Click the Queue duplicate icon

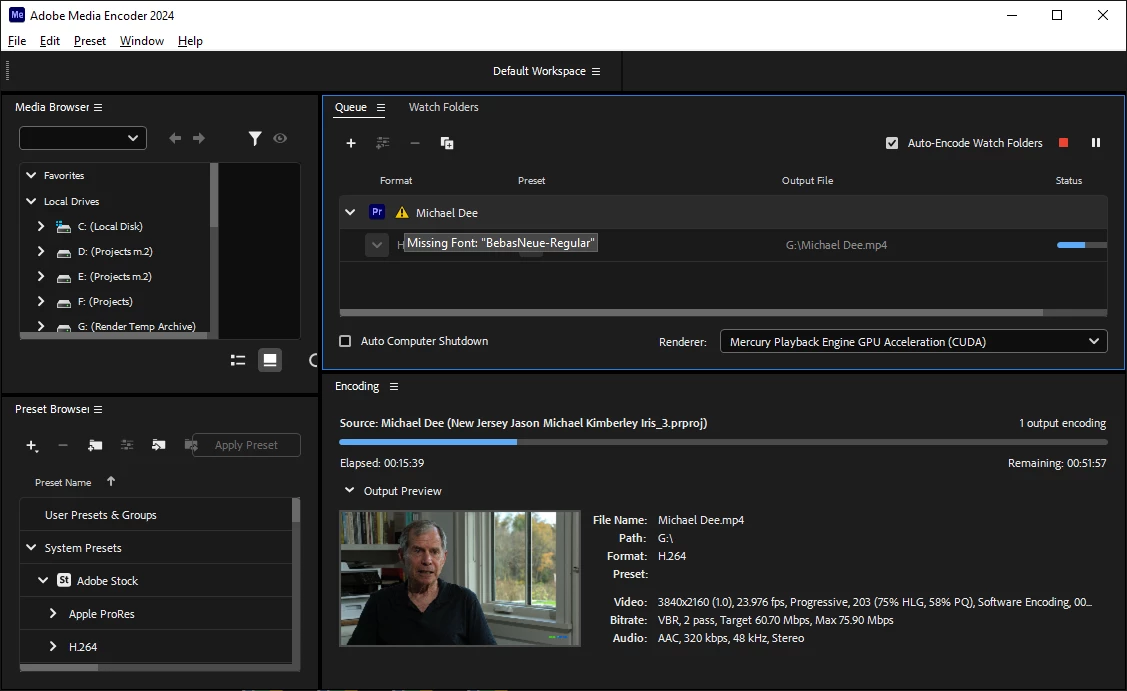pos(446,143)
